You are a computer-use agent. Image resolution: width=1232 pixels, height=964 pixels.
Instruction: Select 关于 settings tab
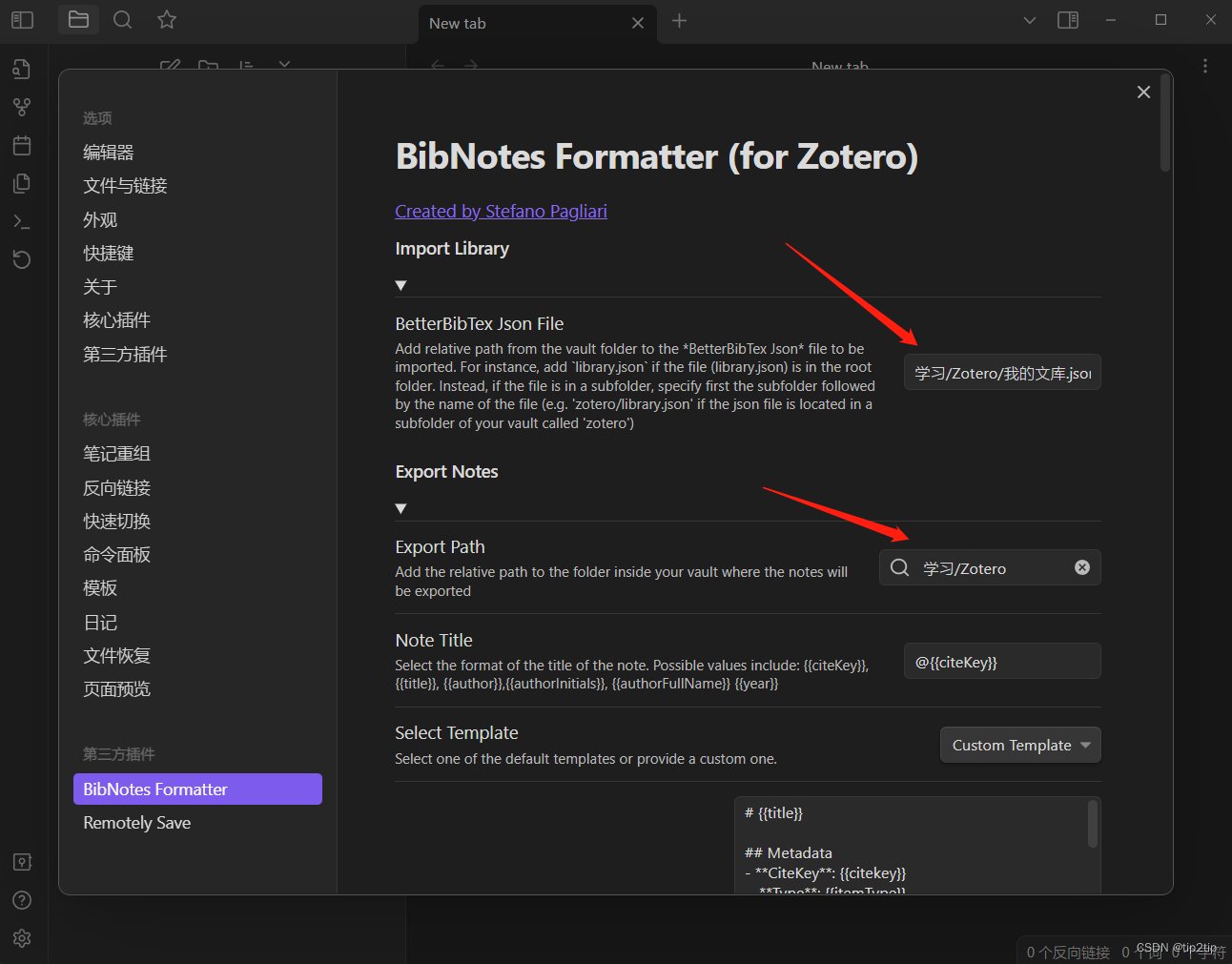(x=100, y=286)
